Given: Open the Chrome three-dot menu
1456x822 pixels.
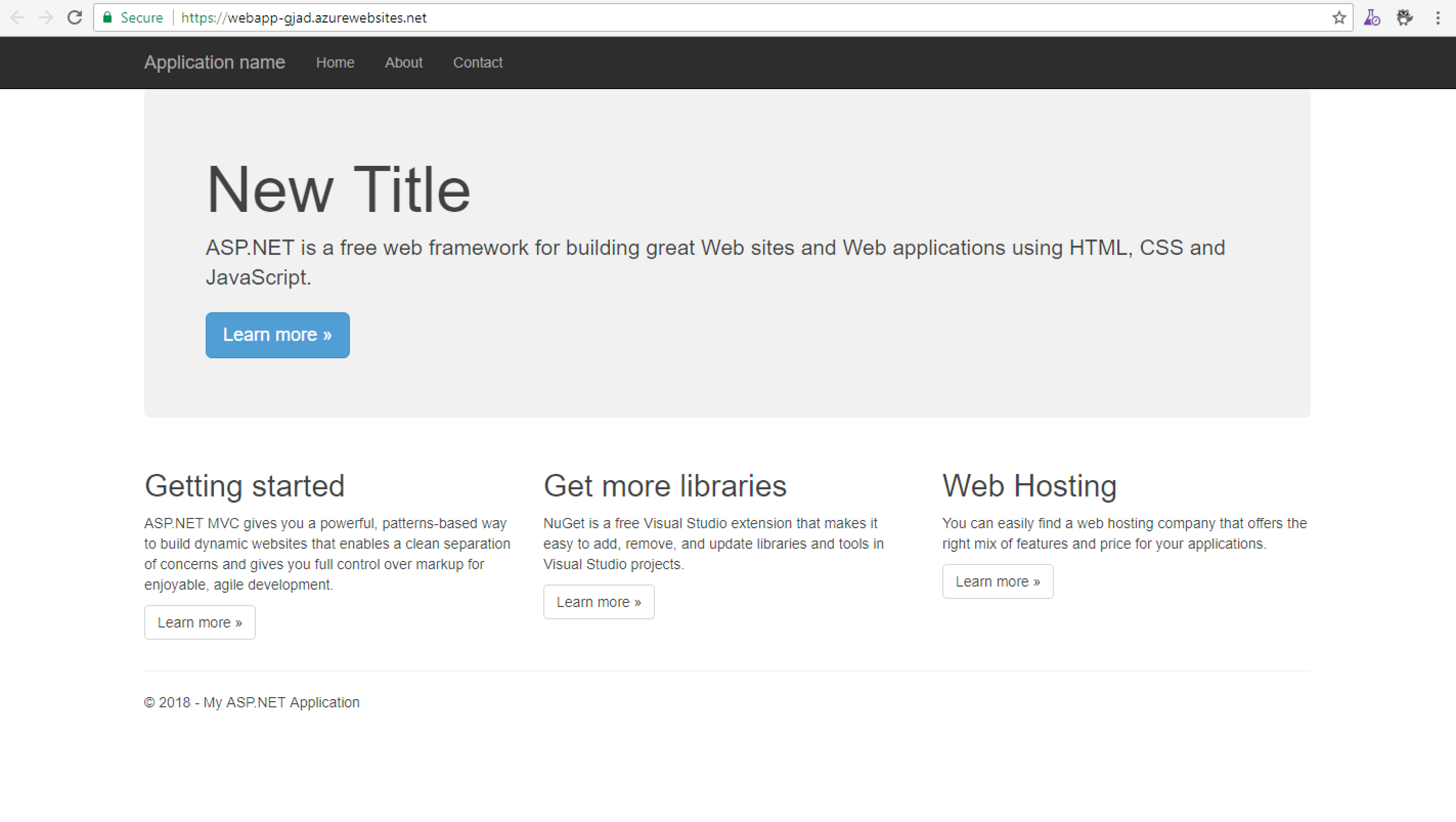Looking at the screenshot, I should tap(1438, 17).
